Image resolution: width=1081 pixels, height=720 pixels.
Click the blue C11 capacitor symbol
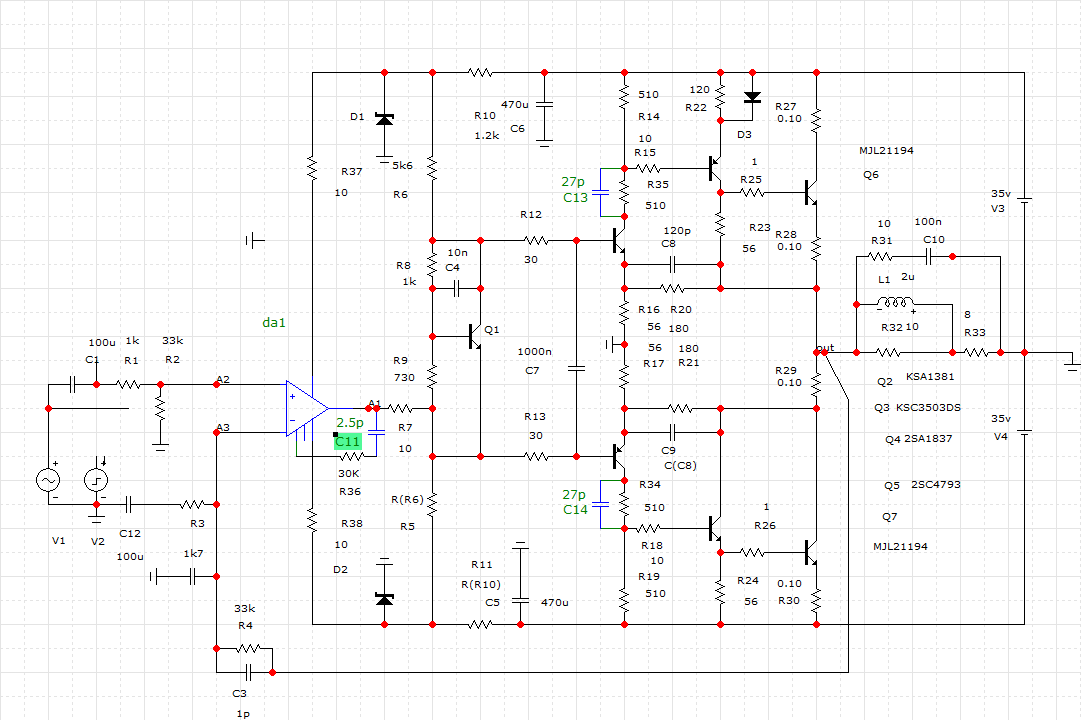click(x=376, y=432)
